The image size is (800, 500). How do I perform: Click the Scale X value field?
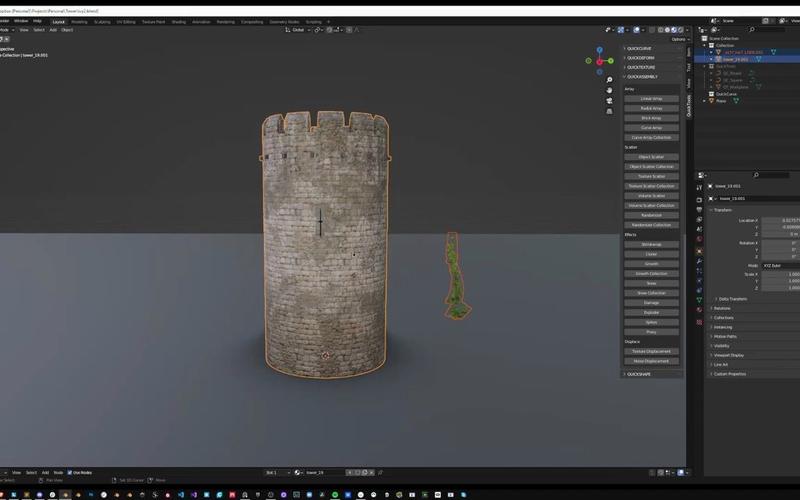click(x=781, y=274)
